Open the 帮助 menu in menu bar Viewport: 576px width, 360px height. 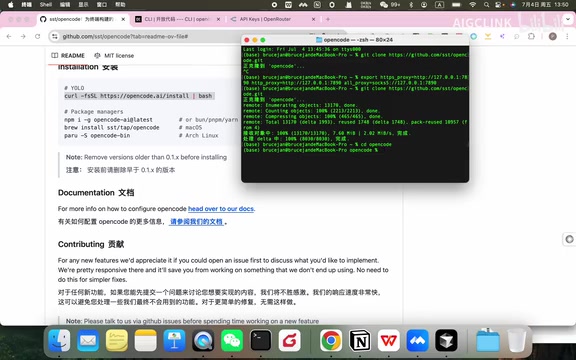pos(120,5)
